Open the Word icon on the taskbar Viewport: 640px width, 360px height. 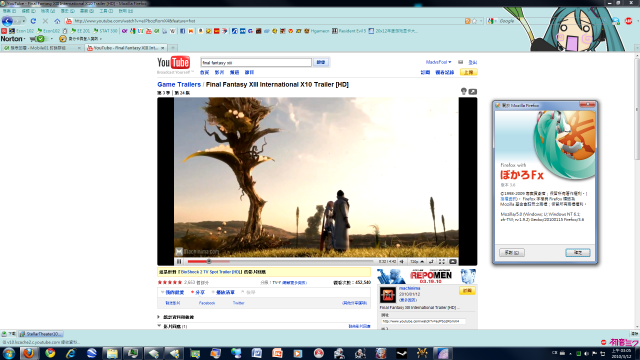257,353
